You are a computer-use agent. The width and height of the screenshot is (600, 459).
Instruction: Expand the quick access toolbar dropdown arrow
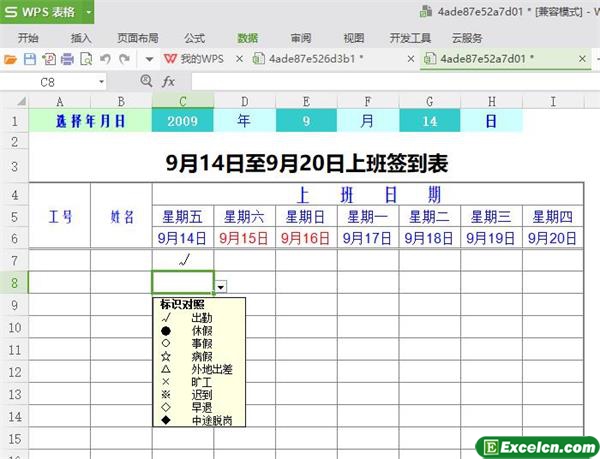(x=150, y=59)
